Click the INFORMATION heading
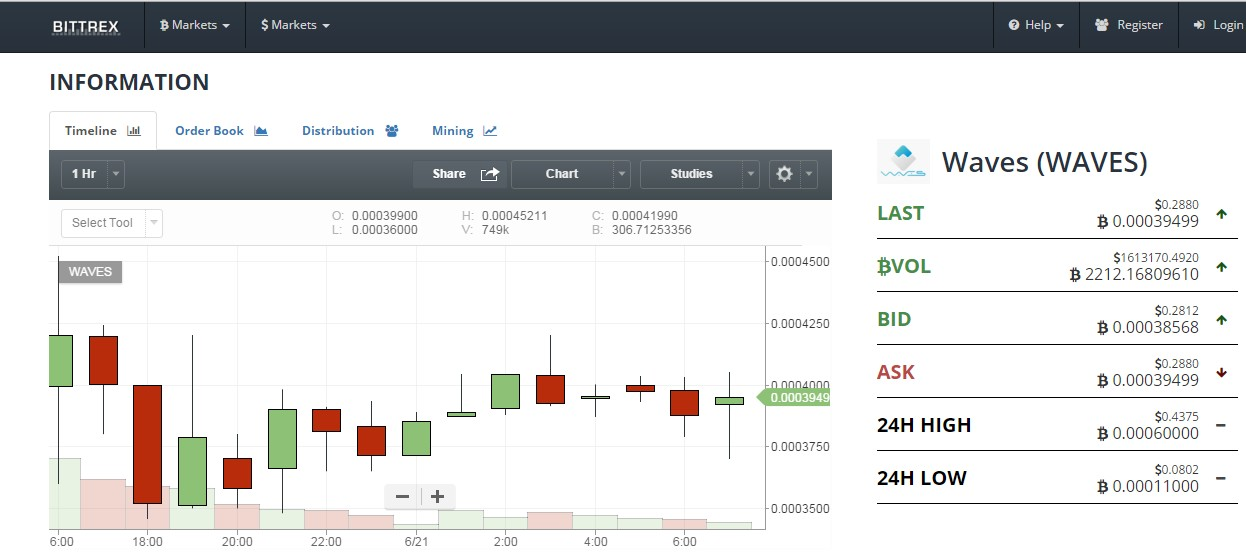This screenshot has height=560, width=1246. coord(130,82)
